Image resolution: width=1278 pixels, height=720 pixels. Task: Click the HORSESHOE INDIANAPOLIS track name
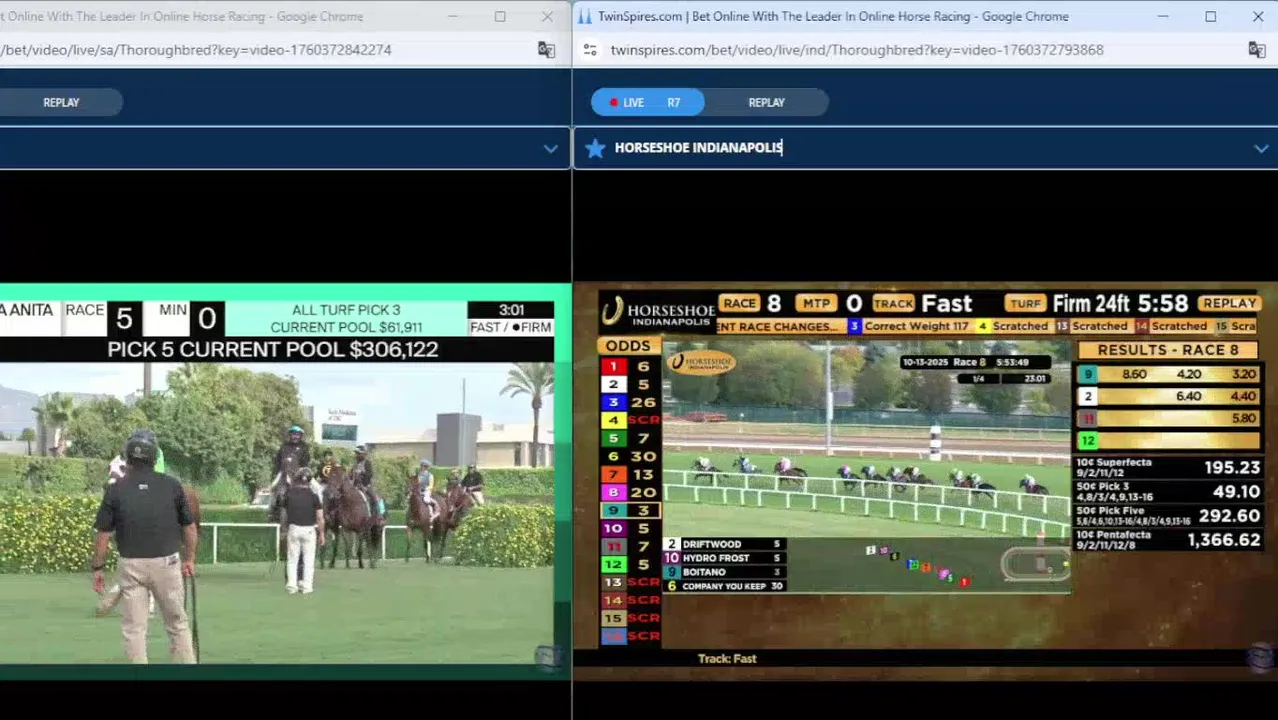click(698, 148)
